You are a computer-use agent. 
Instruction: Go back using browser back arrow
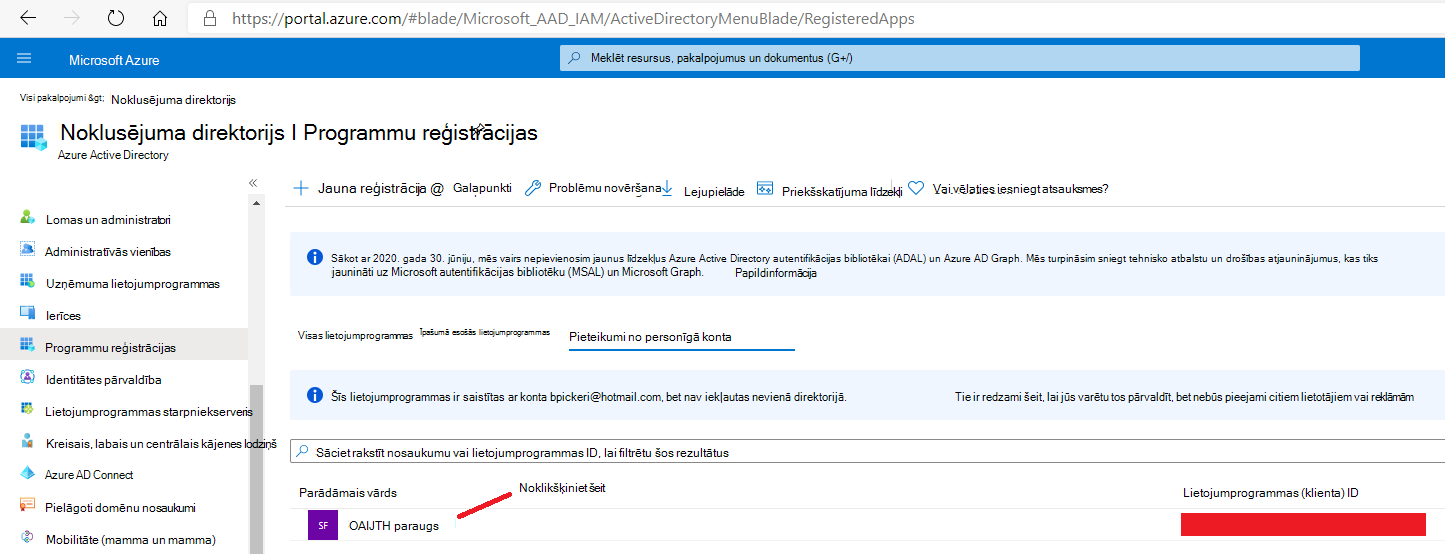coord(28,18)
